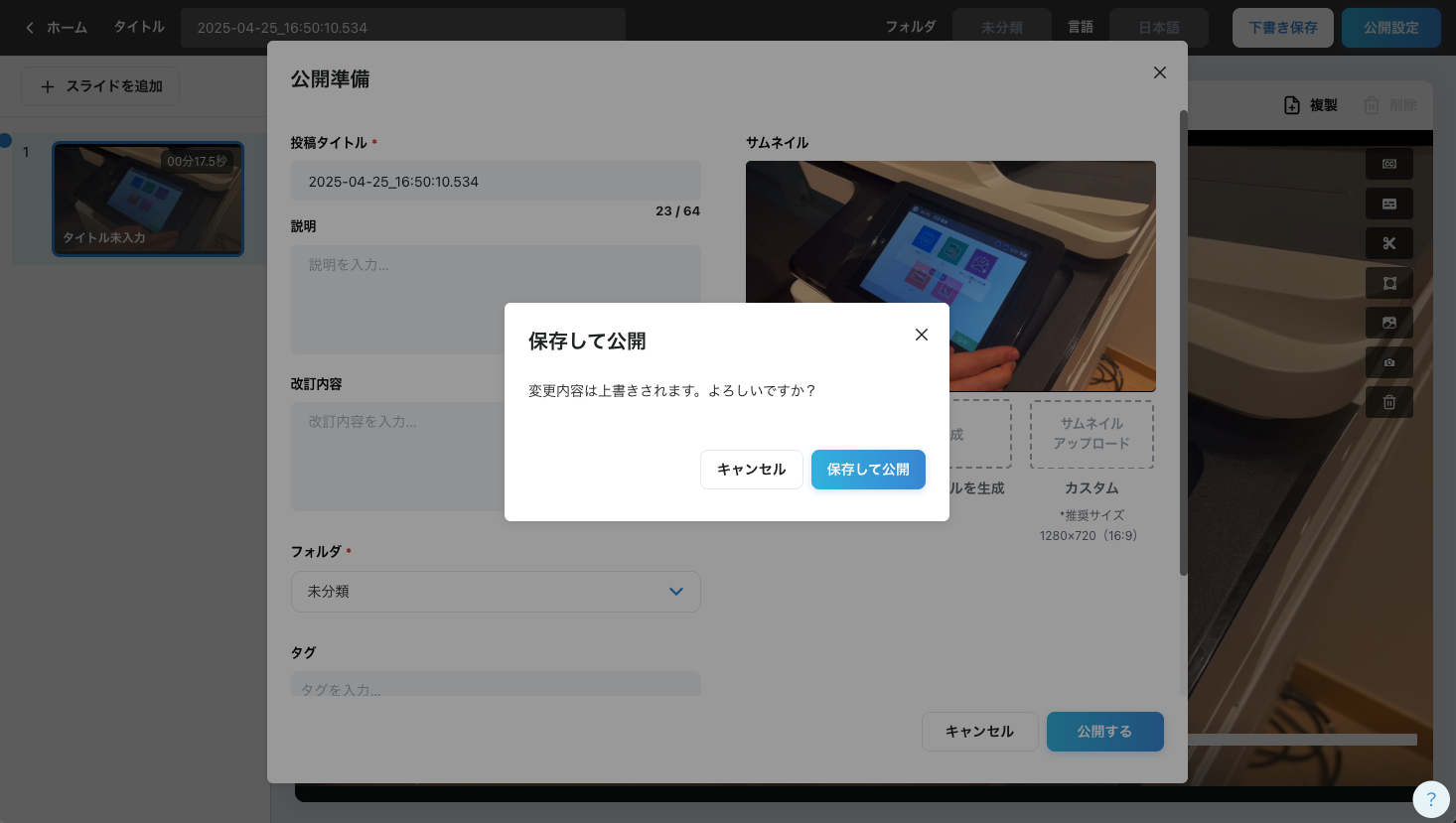Click the header タイトル field with the timestamp

pos(403,28)
